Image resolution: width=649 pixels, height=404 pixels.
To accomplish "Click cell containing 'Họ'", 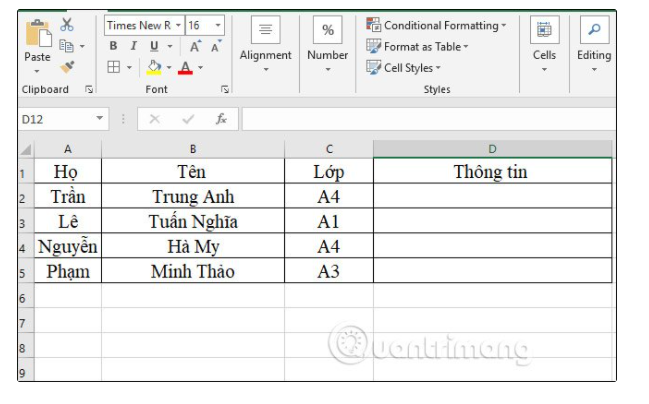I will coord(68,171).
